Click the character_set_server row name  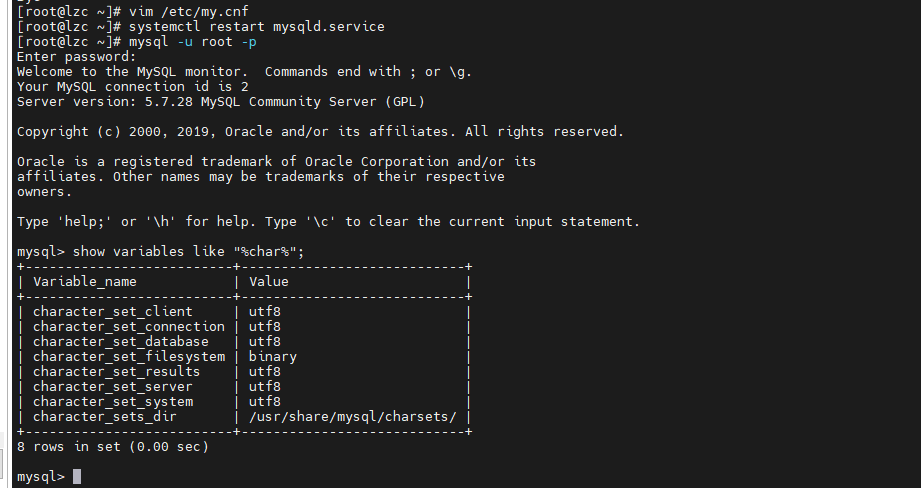pyautogui.click(x=112, y=387)
